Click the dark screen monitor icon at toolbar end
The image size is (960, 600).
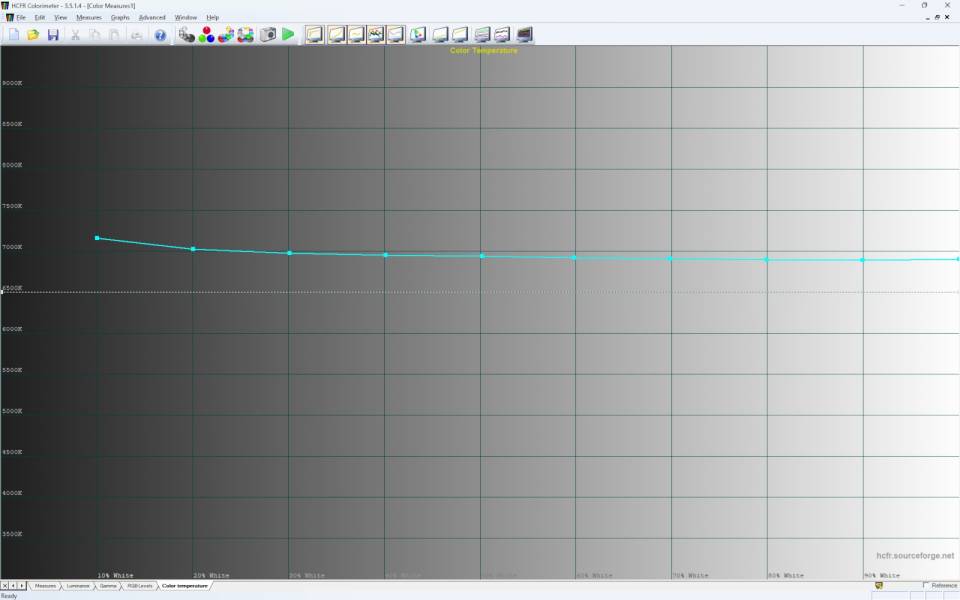coord(525,34)
